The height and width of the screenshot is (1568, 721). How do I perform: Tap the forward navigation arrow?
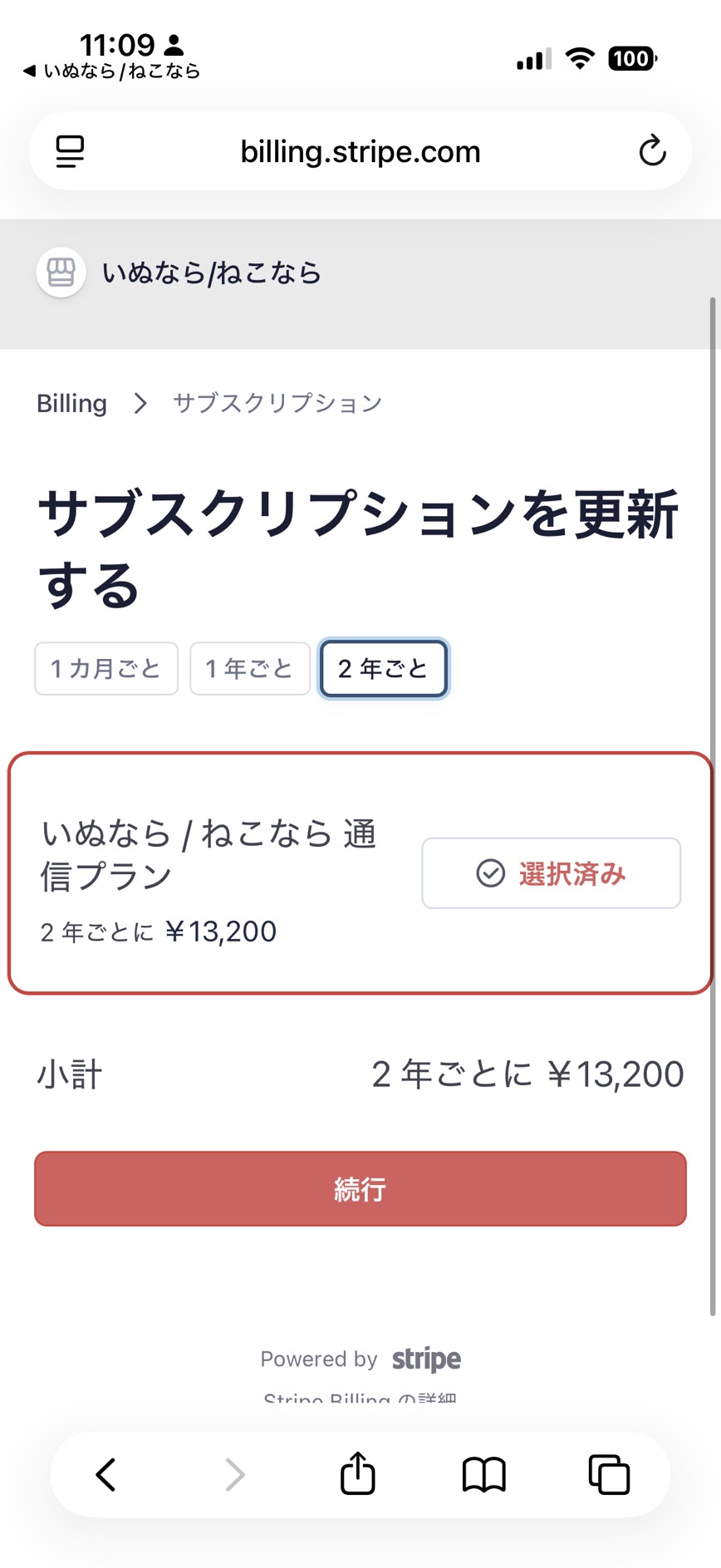click(x=233, y=1474)
